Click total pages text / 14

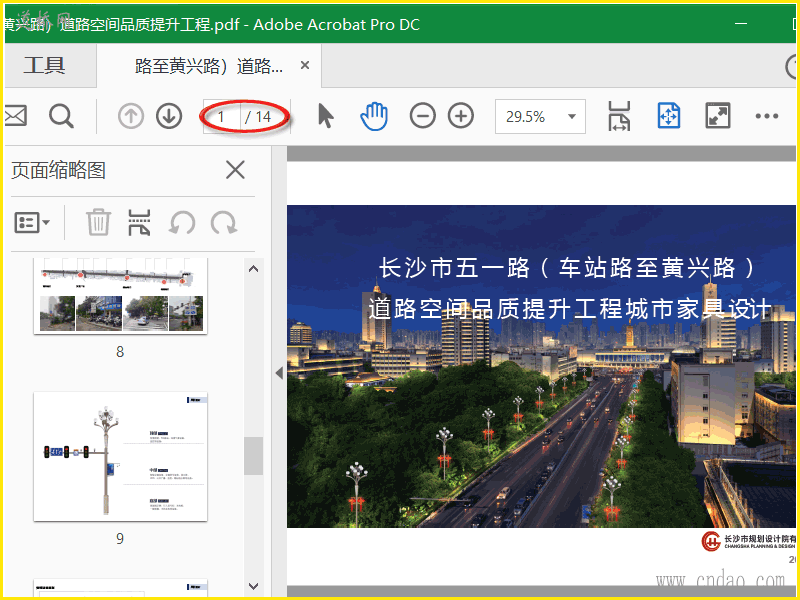pos(258,117)
